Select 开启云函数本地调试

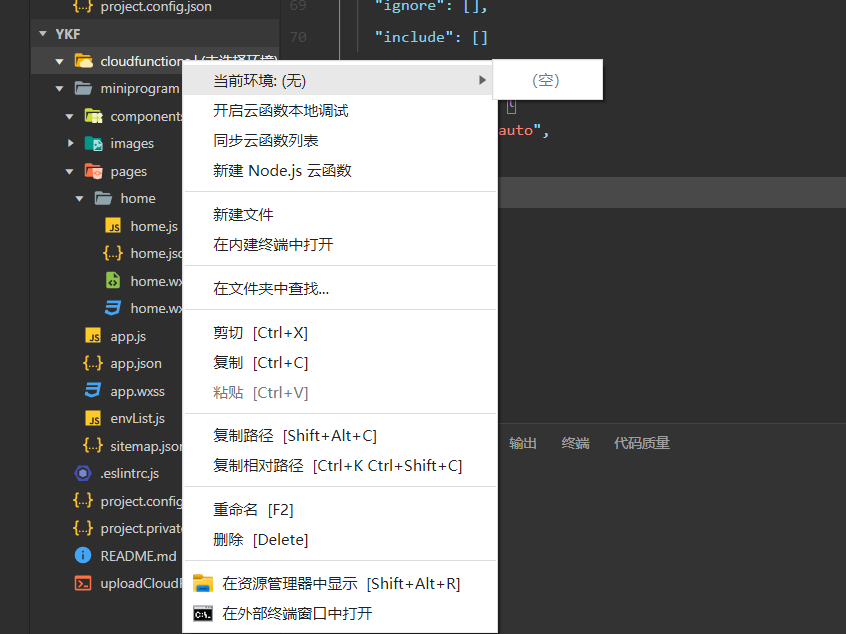pyautogui.click(x=340, y=111)
